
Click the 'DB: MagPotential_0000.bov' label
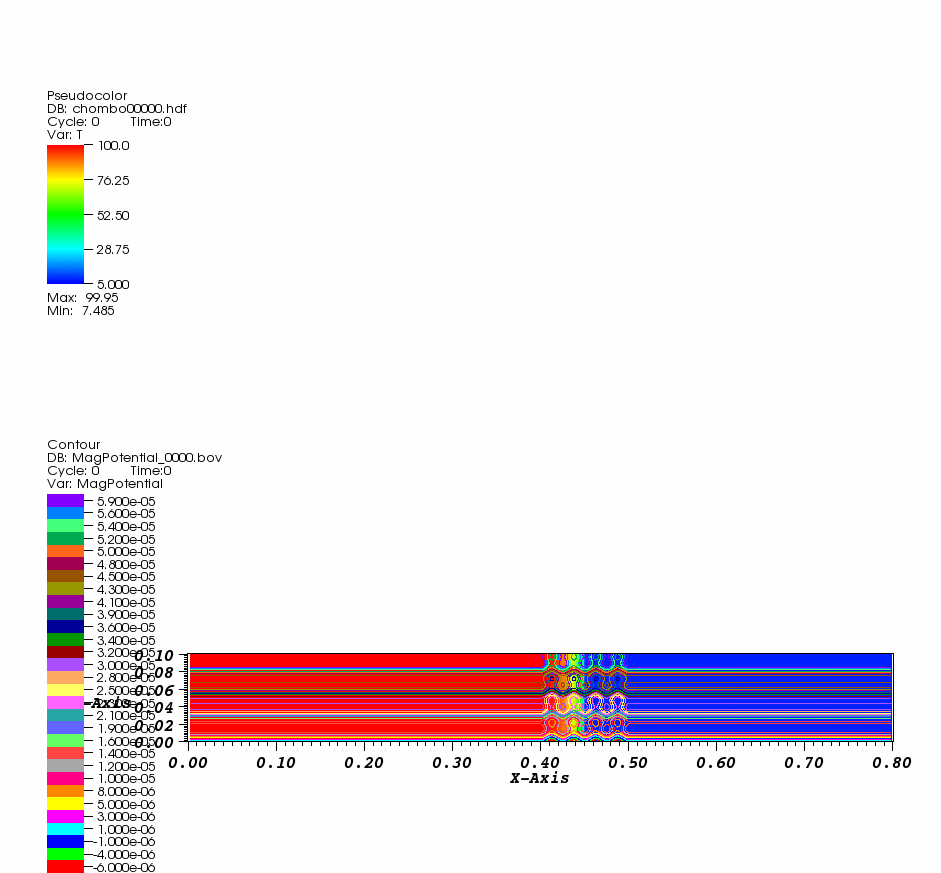coord(135,458)
